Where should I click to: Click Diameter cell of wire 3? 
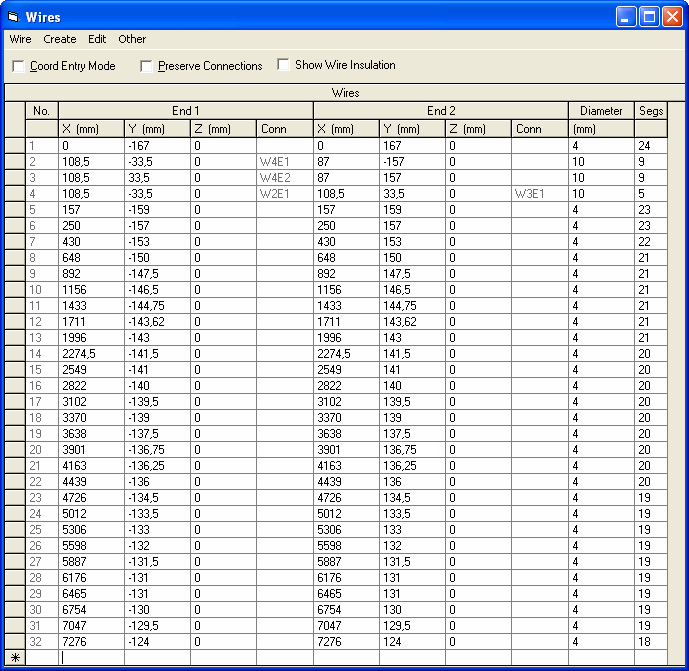(x=600, y=178)
